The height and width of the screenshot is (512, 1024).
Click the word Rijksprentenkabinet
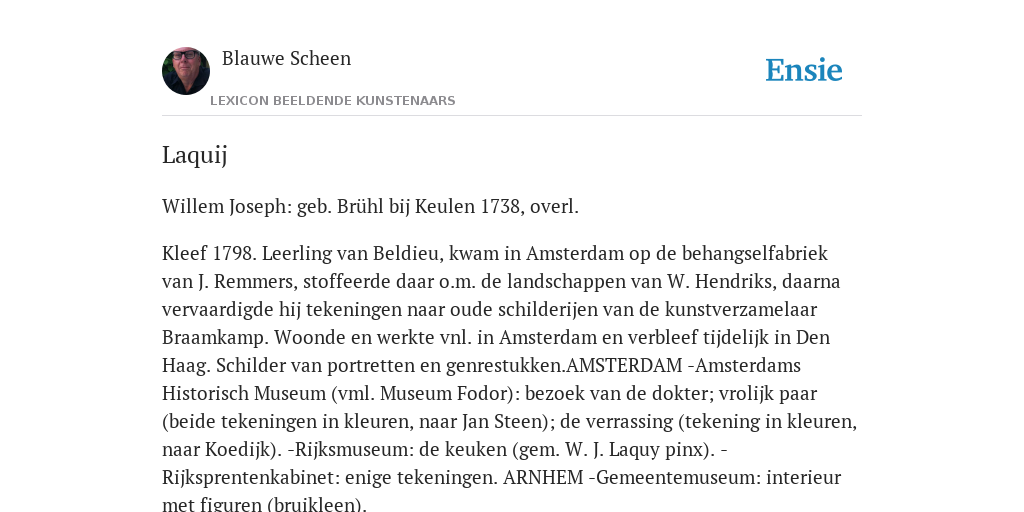[x=248, y=477]
